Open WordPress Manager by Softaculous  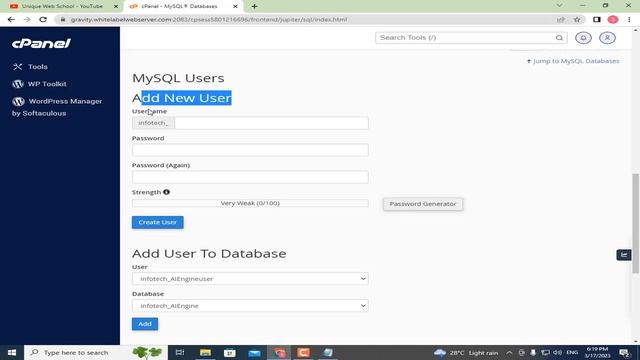tap(57, 107)
